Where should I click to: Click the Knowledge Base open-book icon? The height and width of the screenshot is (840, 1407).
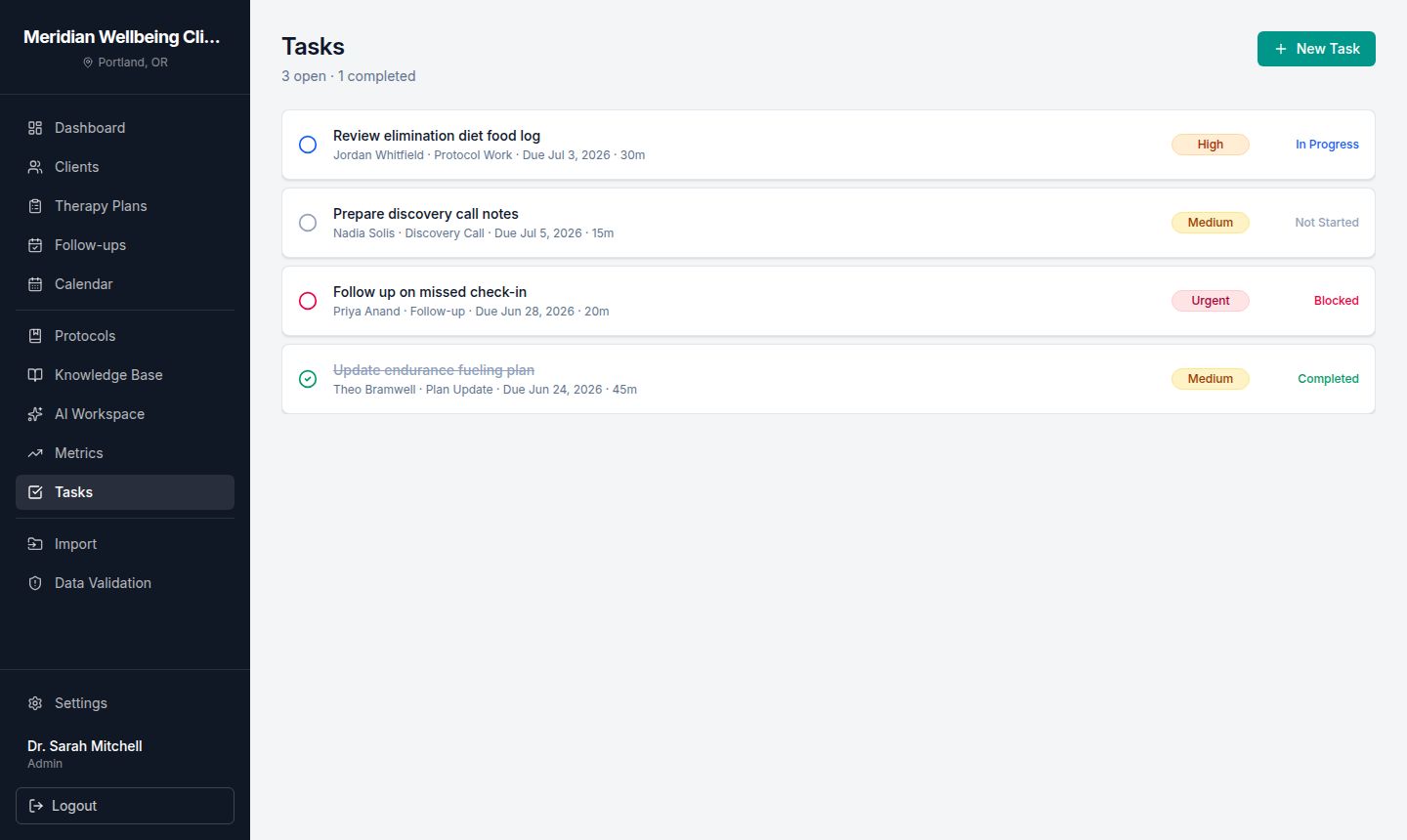click(x=35, y=375)
